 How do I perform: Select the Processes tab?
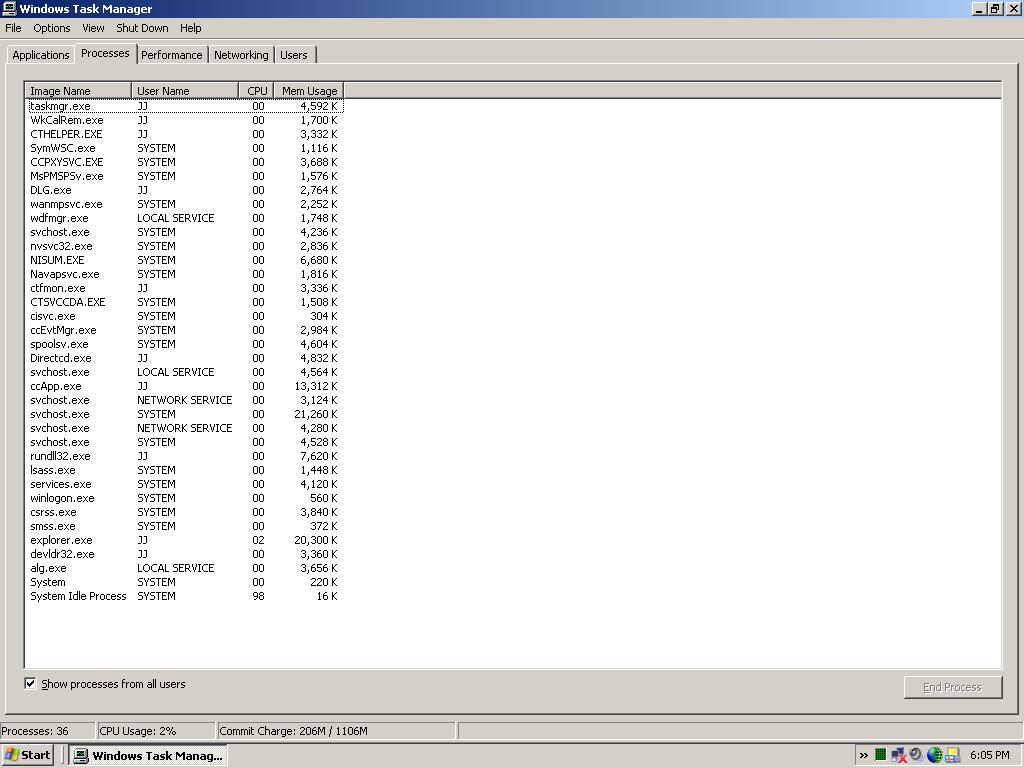point(105,54)
